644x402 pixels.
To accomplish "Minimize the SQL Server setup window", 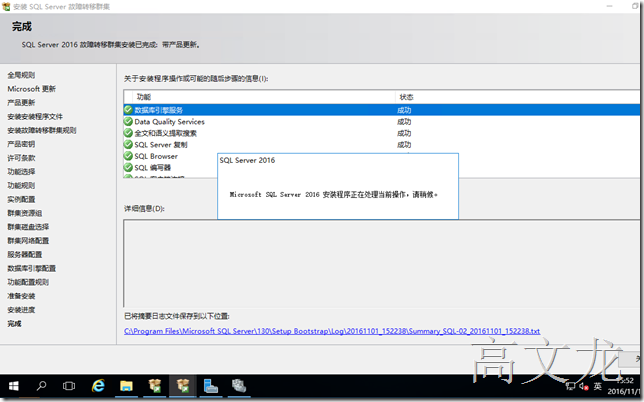I will [x=610, y=6].
